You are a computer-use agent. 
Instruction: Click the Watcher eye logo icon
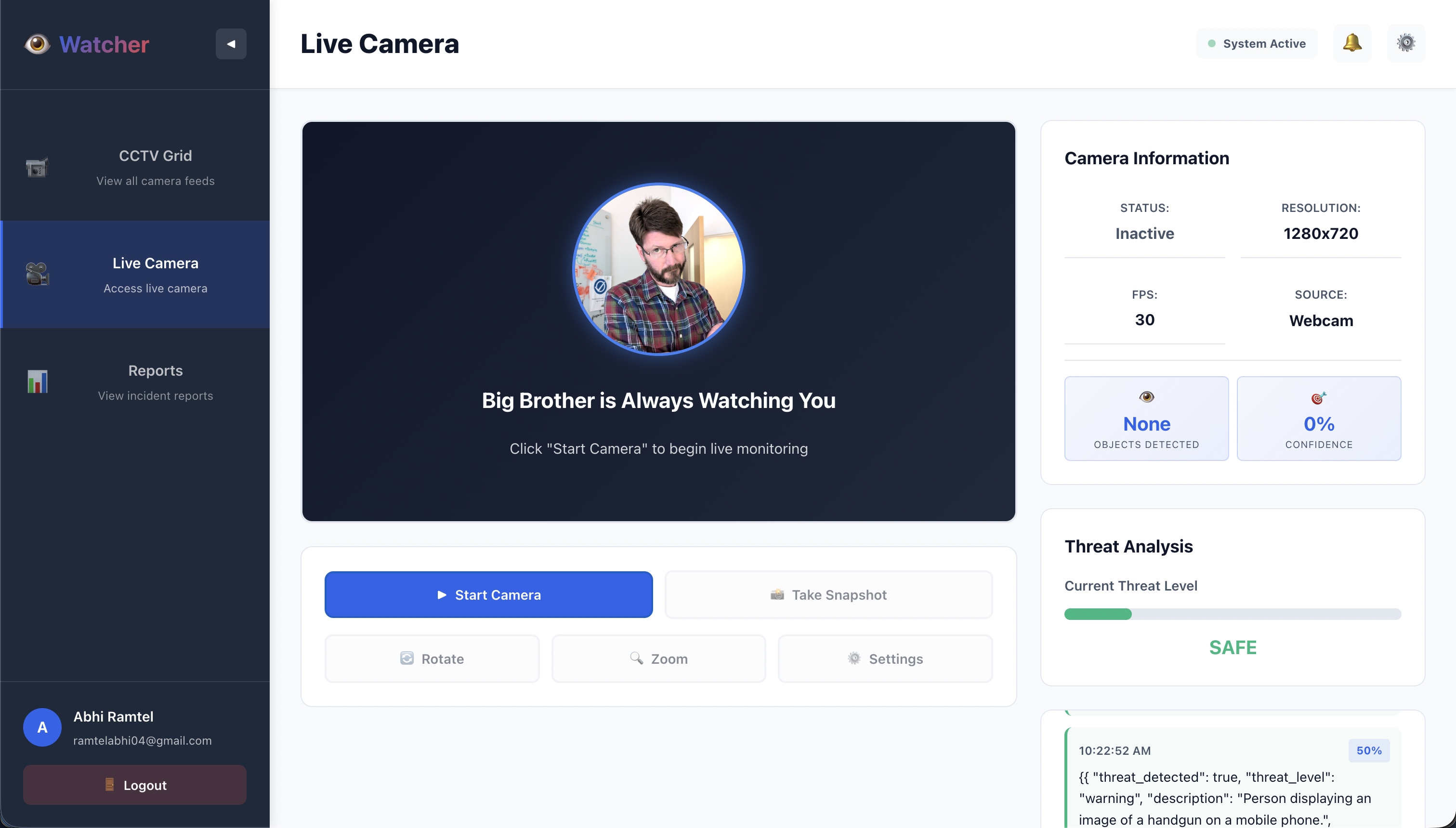click(x=38, y=44)
